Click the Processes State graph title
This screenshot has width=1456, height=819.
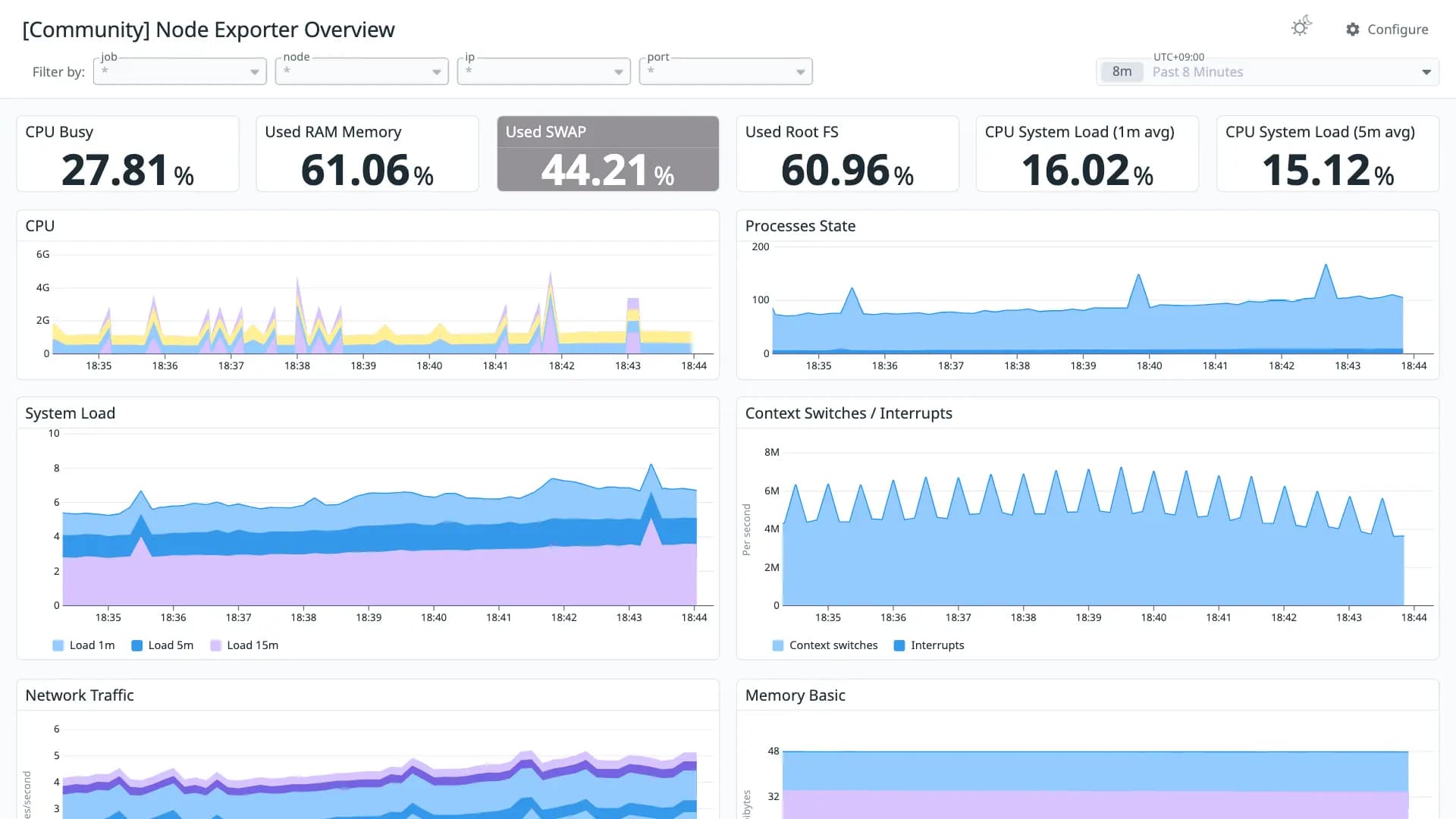800,226
